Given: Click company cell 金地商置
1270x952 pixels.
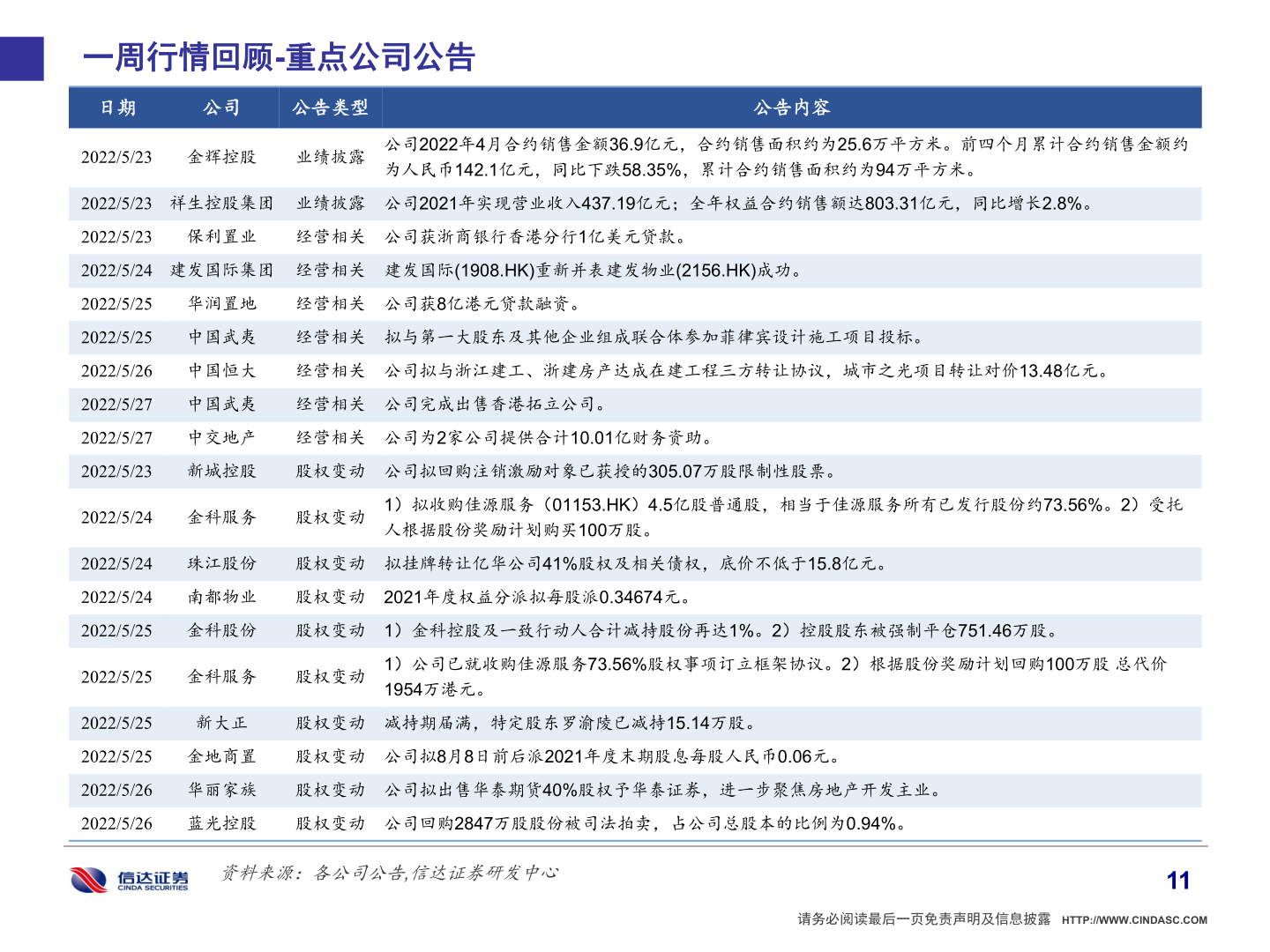Looking at the screenshot, I should pyautogui.click(x=221, y=757).
